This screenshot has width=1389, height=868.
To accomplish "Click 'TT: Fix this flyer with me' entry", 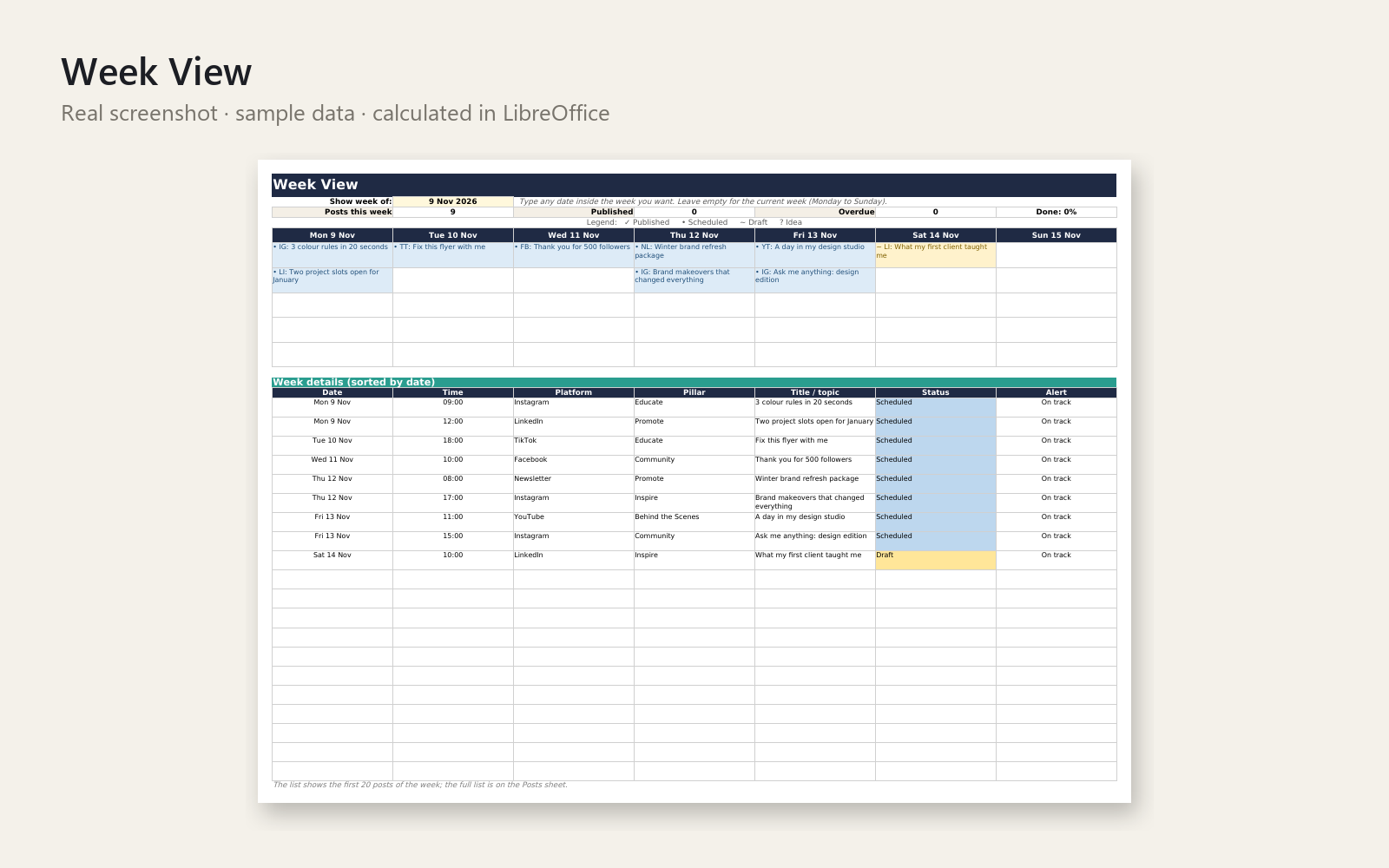I will coord(453,254).
